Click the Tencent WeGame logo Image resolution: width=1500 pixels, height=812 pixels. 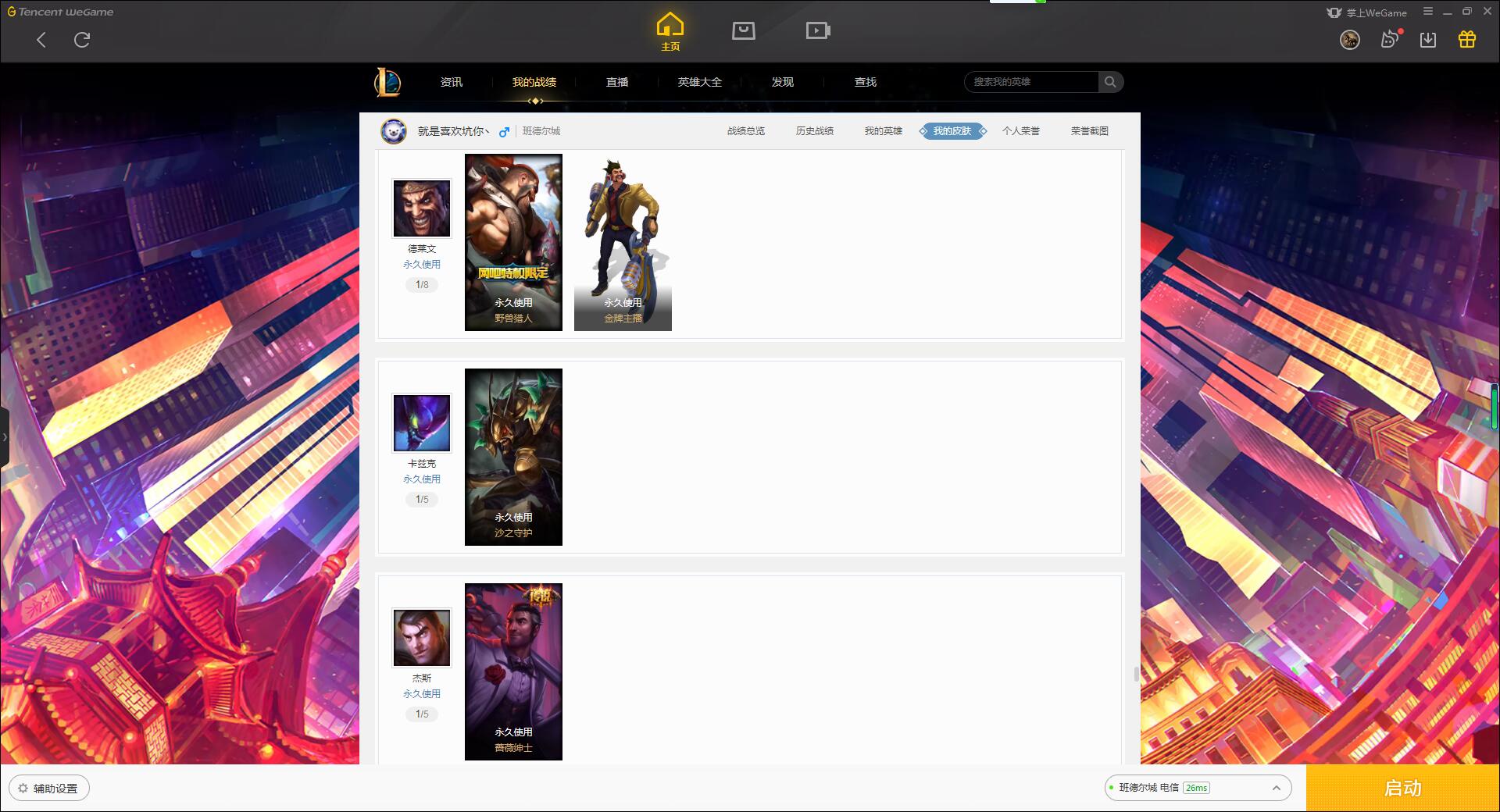(x=60, y=12)
